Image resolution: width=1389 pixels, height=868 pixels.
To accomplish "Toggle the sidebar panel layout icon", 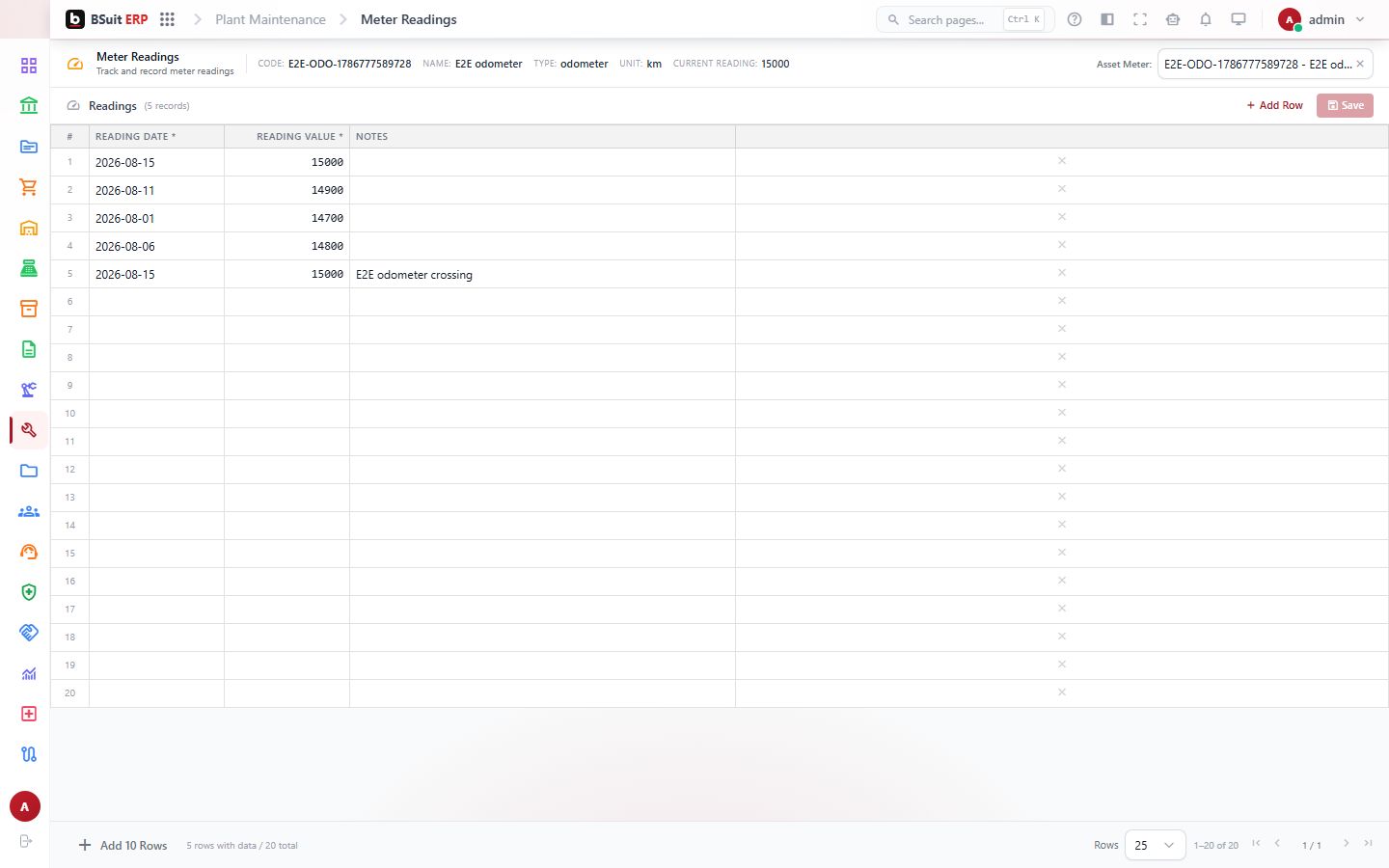I will [x=1107, y=19].
